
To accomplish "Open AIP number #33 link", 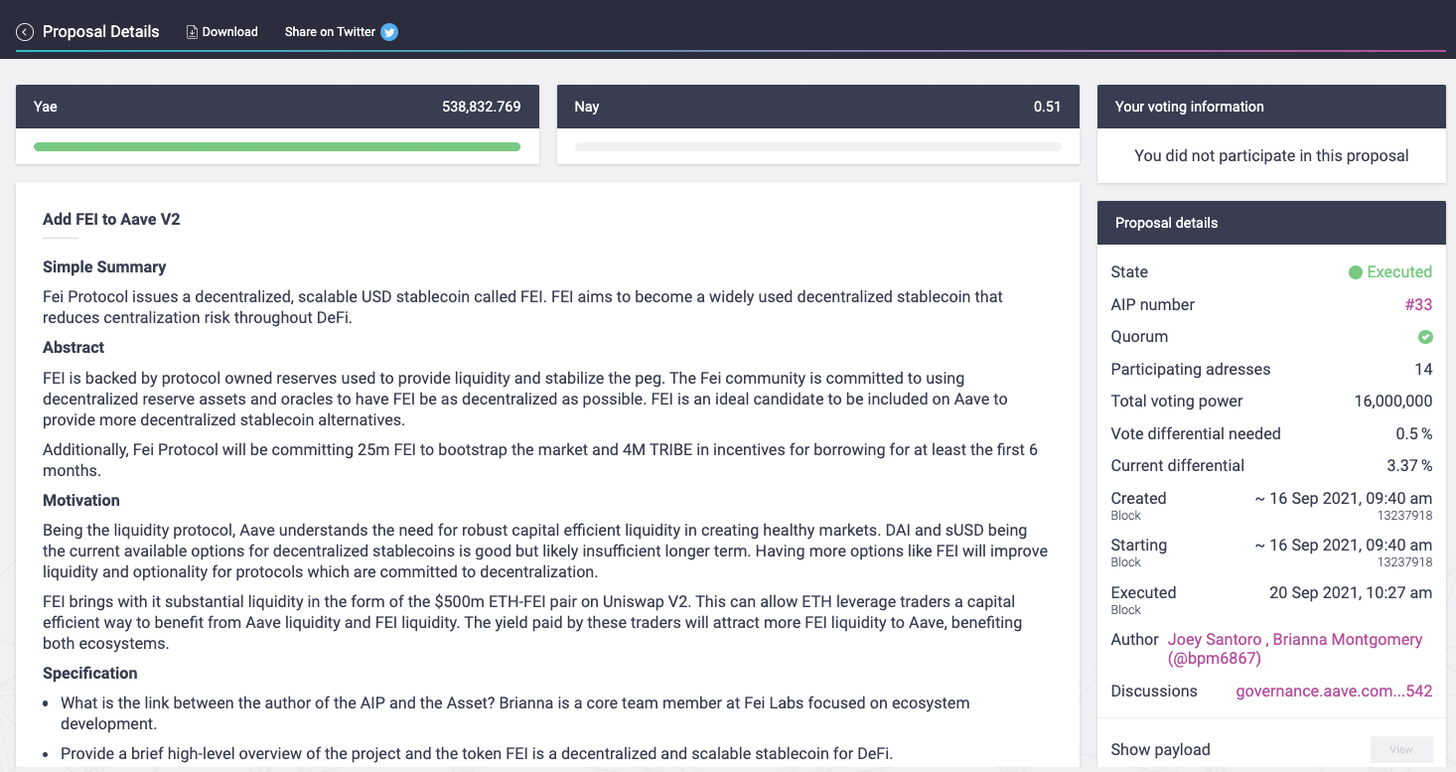I will click(1419, 304).
